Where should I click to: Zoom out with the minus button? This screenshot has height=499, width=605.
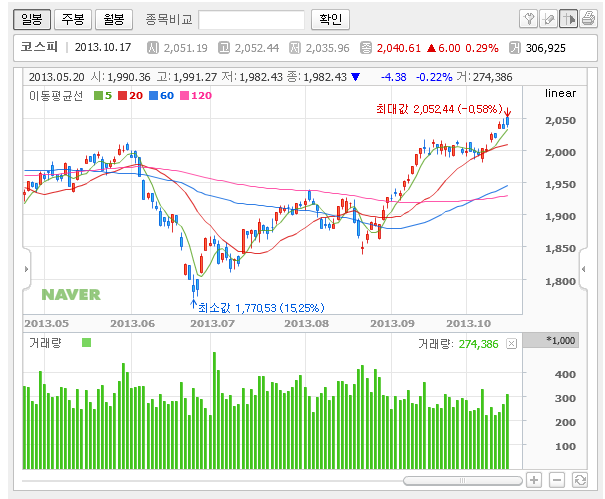(x=557, y=480)
